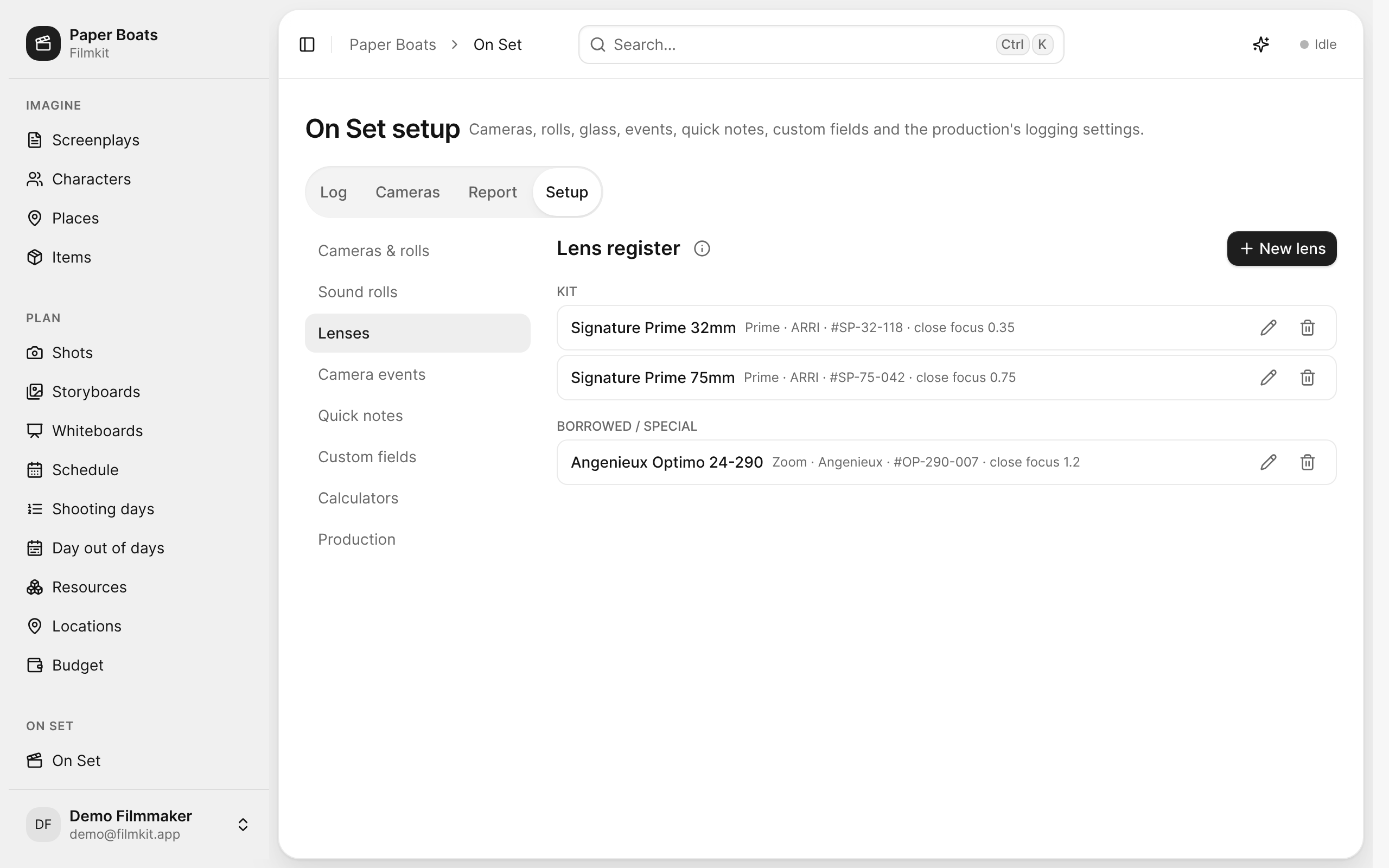Delete the Signature Prime 32mm lens

click(x=1308, y=328)
